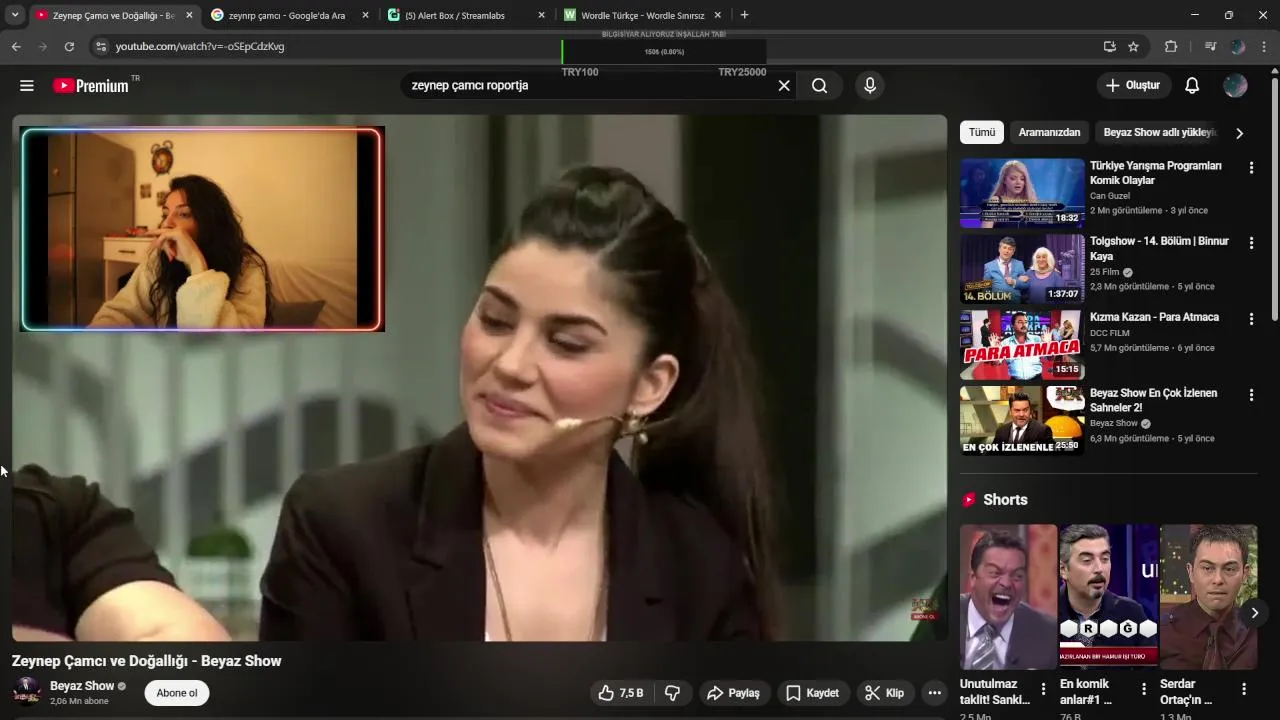Open Beyaz Show channel name link

pyautogui.click(x=82, y=686)
